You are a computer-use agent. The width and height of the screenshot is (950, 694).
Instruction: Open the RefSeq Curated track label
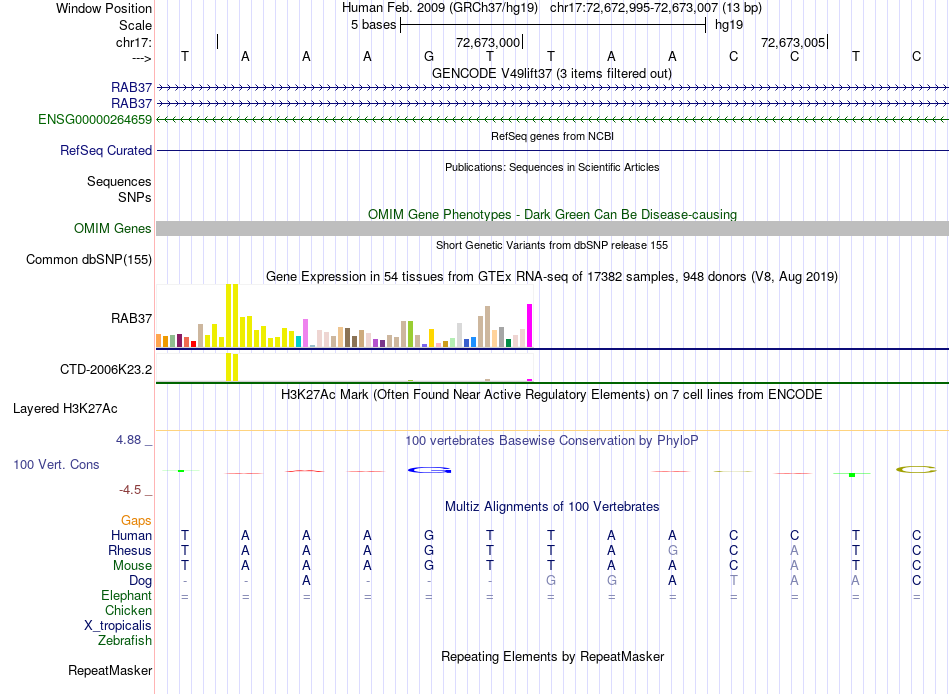point(106,150)
